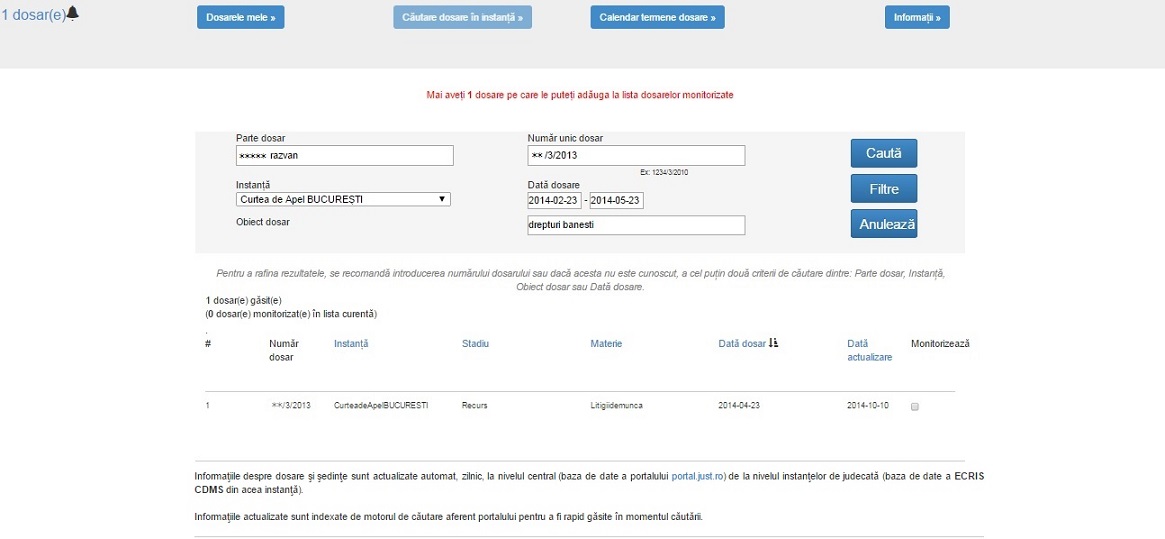
Task: Click the Obiect dosar text field
Action: (635, 225)
